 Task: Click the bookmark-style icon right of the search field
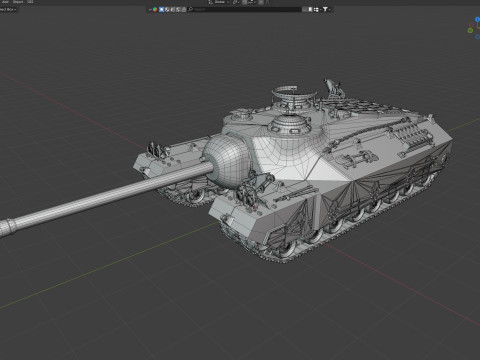tap(310, 9)
